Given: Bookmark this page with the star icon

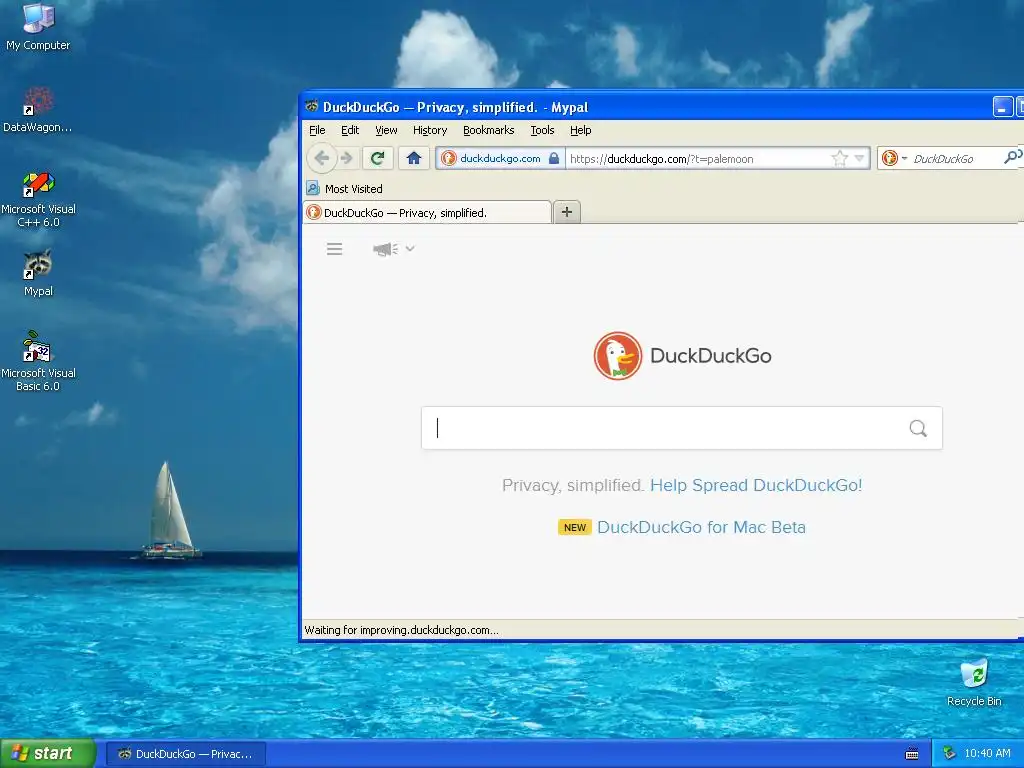Looking at the screenshot, I should click(840, 158).
